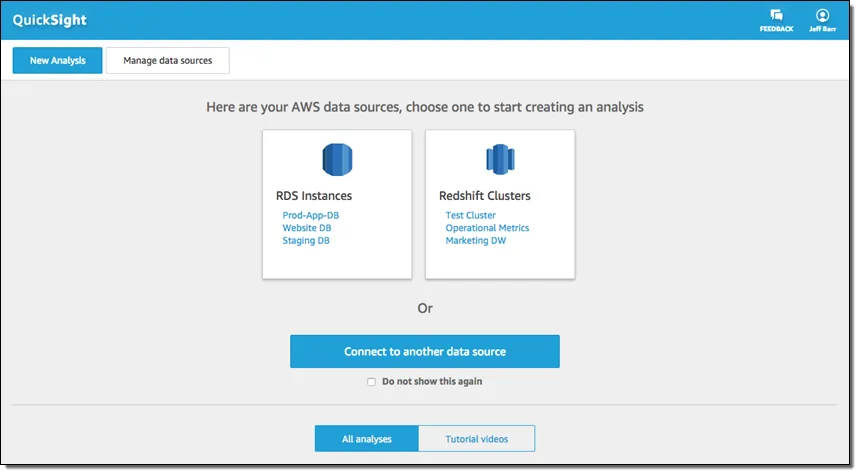Click the RDS Instances database icon
860x475 pixels.
[x=337, y=160]
